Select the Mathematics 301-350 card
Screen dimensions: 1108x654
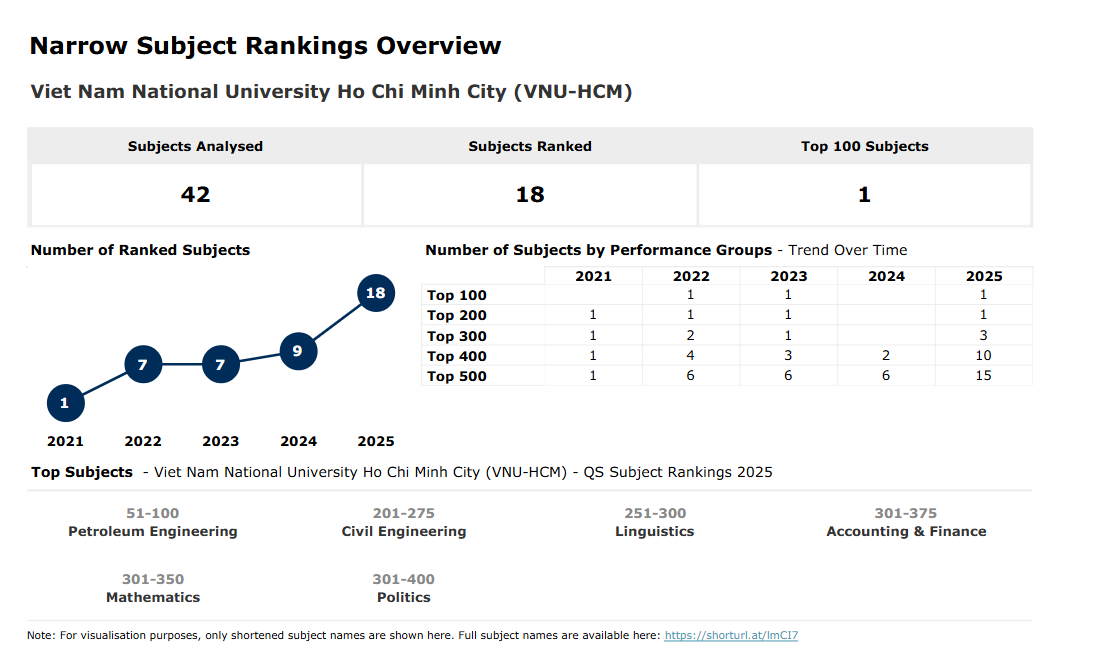[x=153, y=588]
